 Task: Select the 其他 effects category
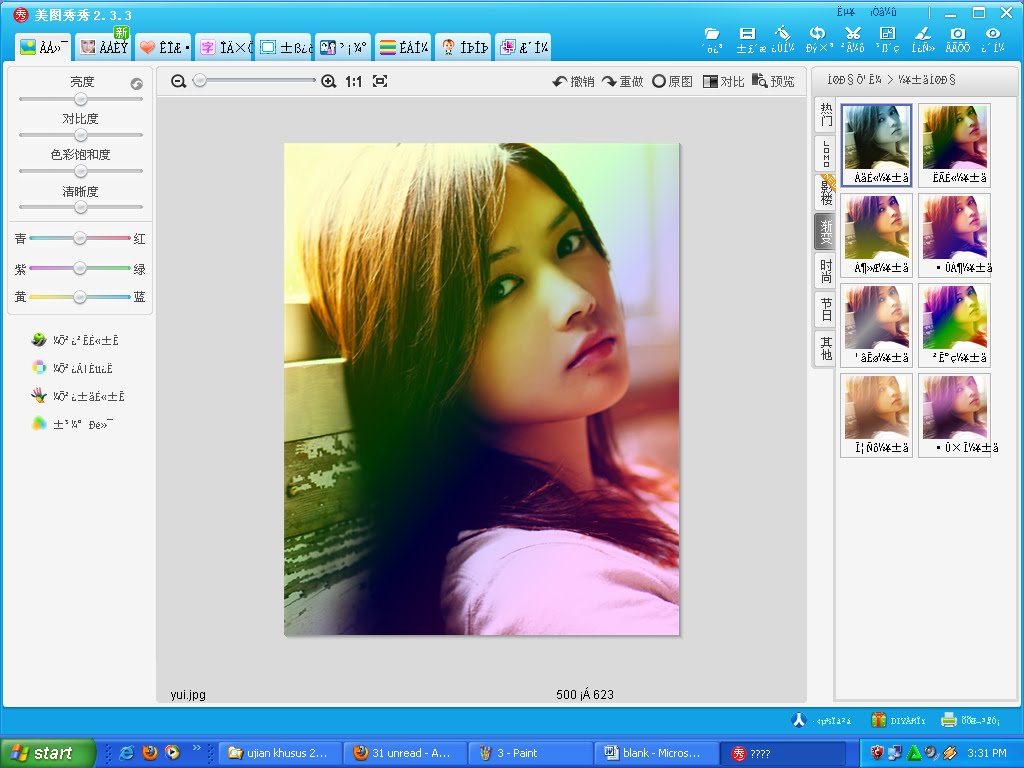[826, 348]
